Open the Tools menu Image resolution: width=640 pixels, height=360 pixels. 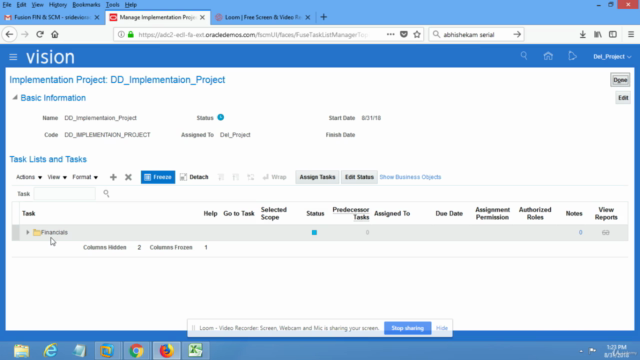click(x=112, y=5)
